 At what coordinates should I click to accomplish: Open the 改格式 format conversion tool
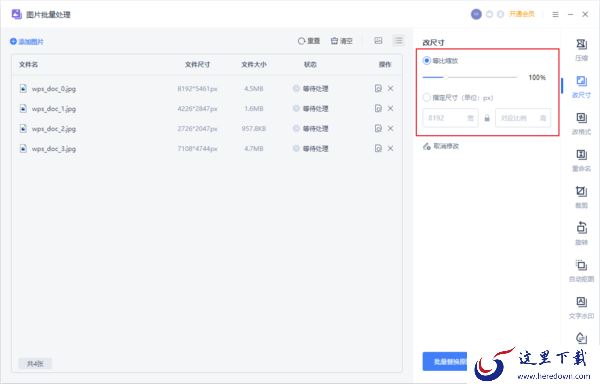tap(581, 124)
